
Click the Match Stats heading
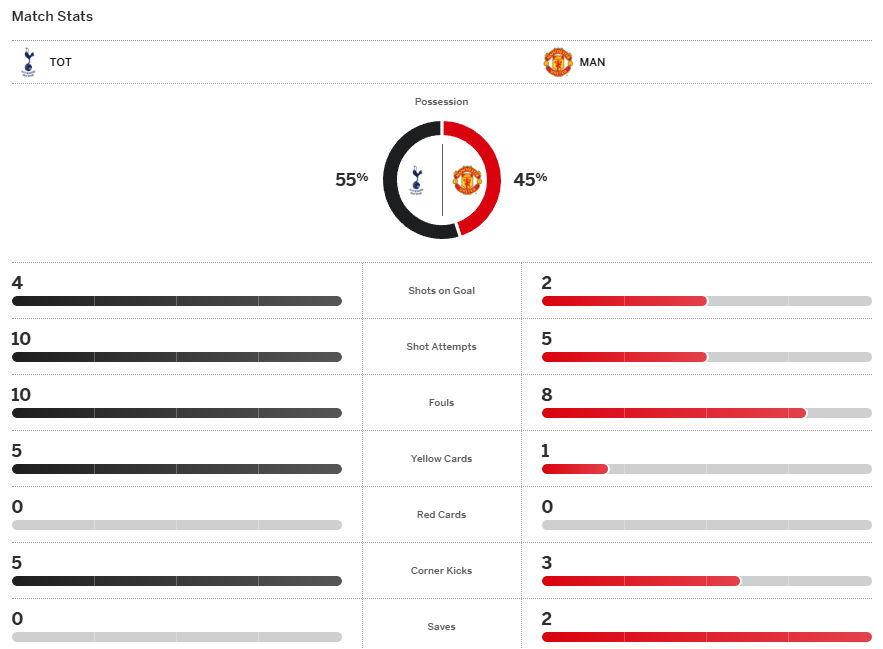coord(52,17)
